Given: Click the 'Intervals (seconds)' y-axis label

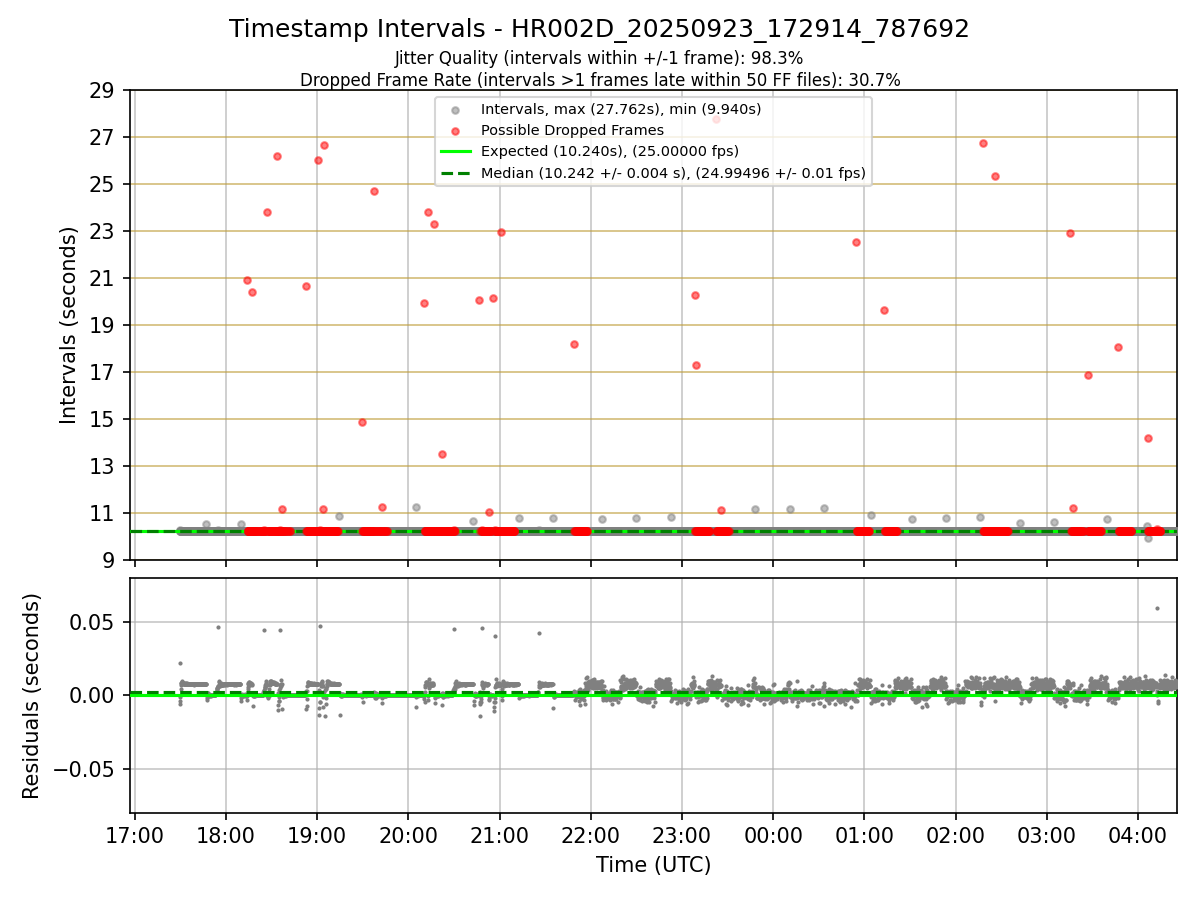Looking at the screenshot, I should click(x=68, y=325).
